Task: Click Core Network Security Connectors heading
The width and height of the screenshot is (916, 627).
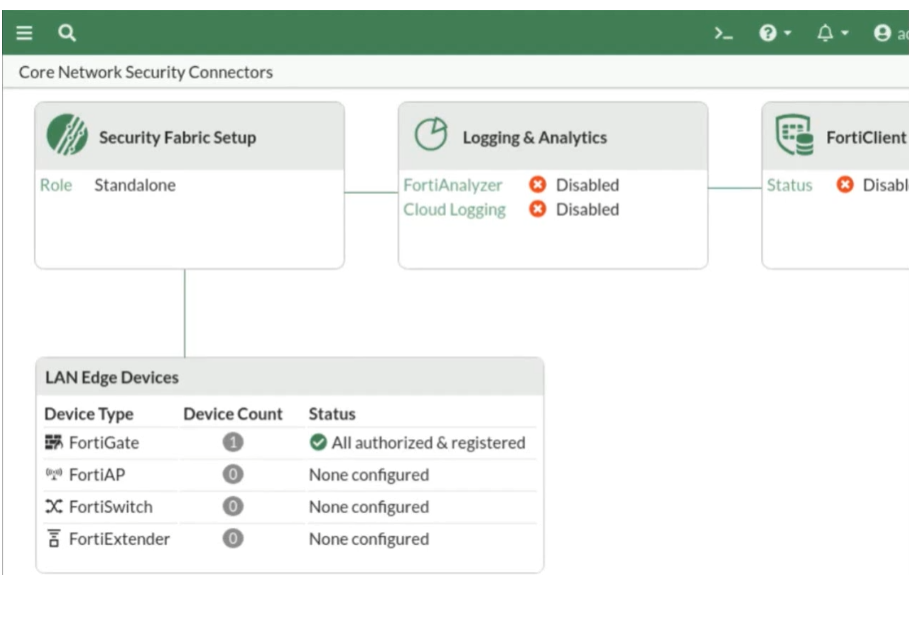Action: click(145, 72)
